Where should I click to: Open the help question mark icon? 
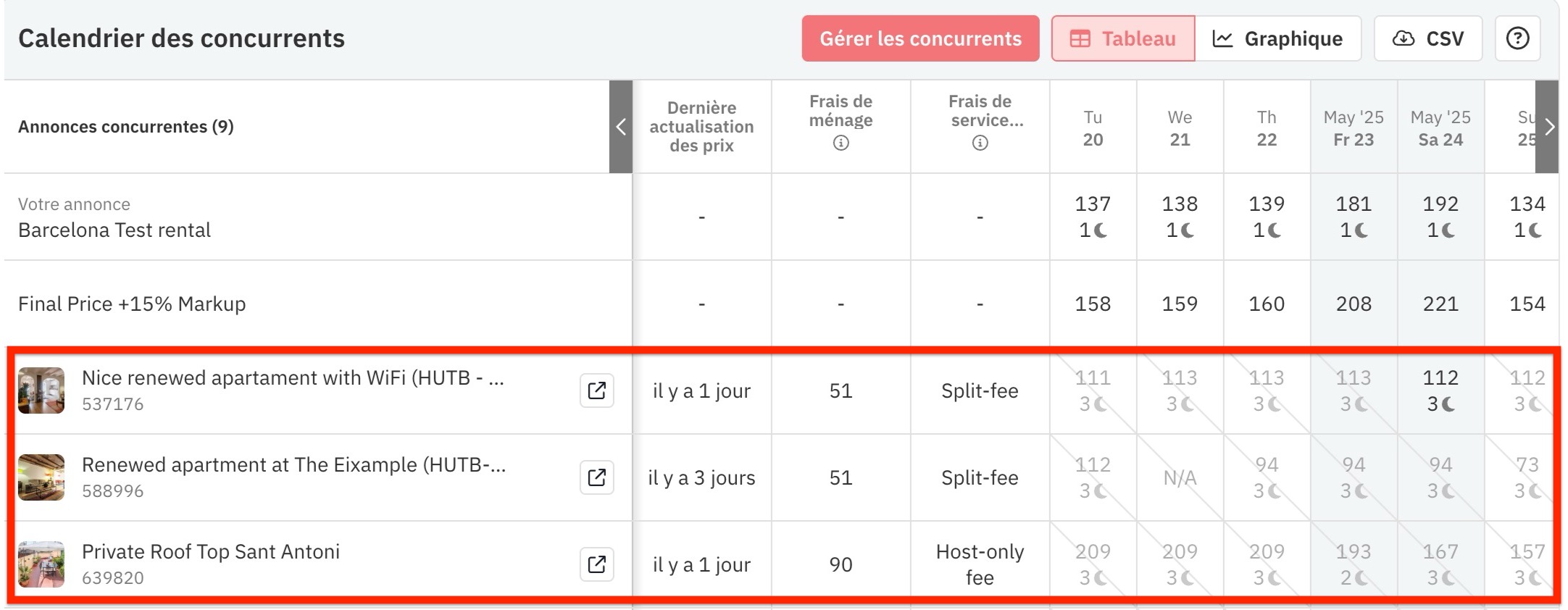click(1517, 38)
